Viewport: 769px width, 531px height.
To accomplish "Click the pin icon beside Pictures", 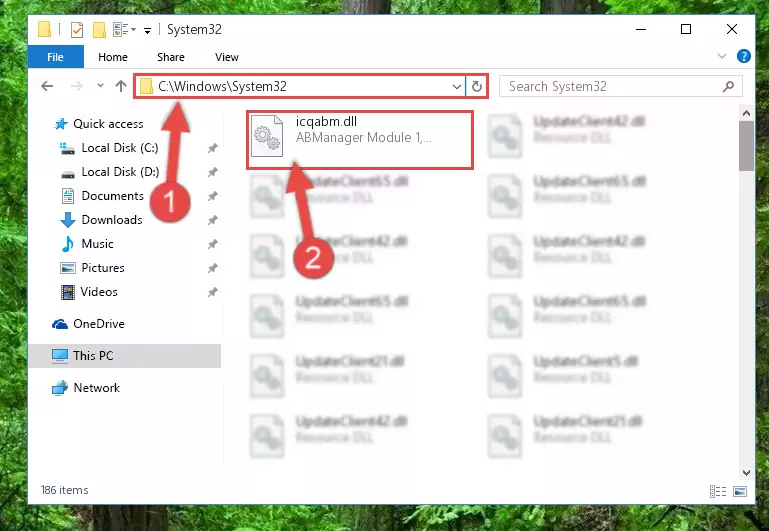I will [x=212, y=268].
